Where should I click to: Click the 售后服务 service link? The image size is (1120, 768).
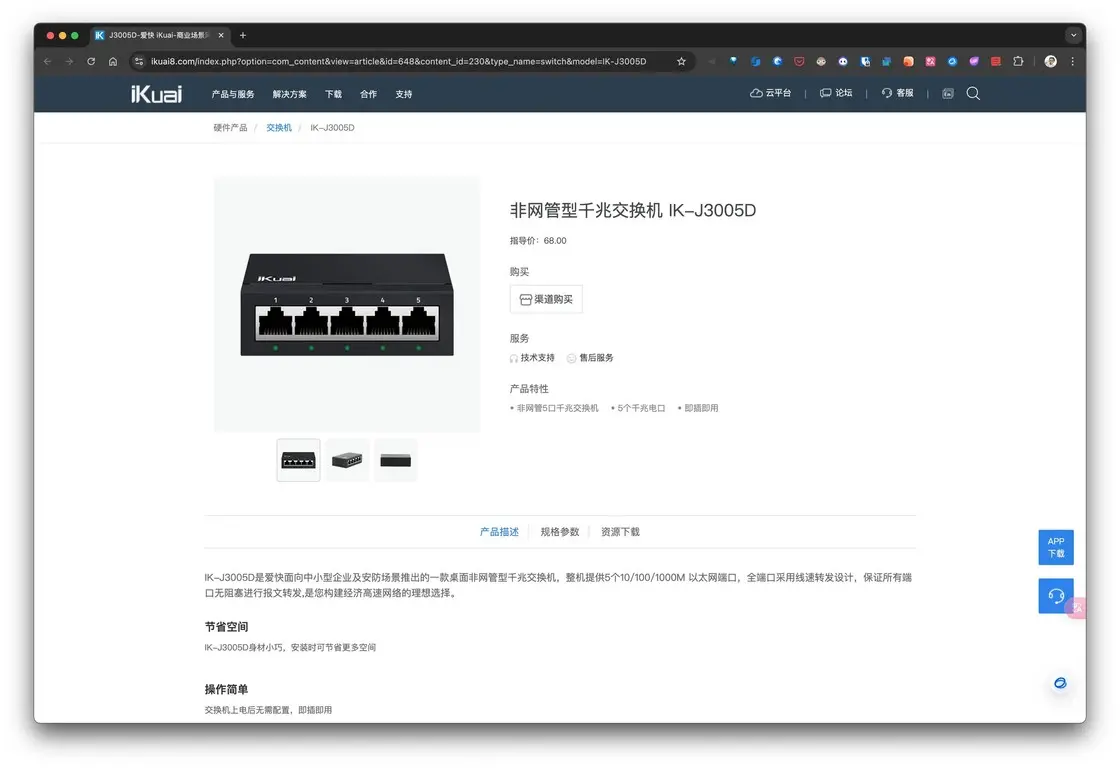coord(590,358)
